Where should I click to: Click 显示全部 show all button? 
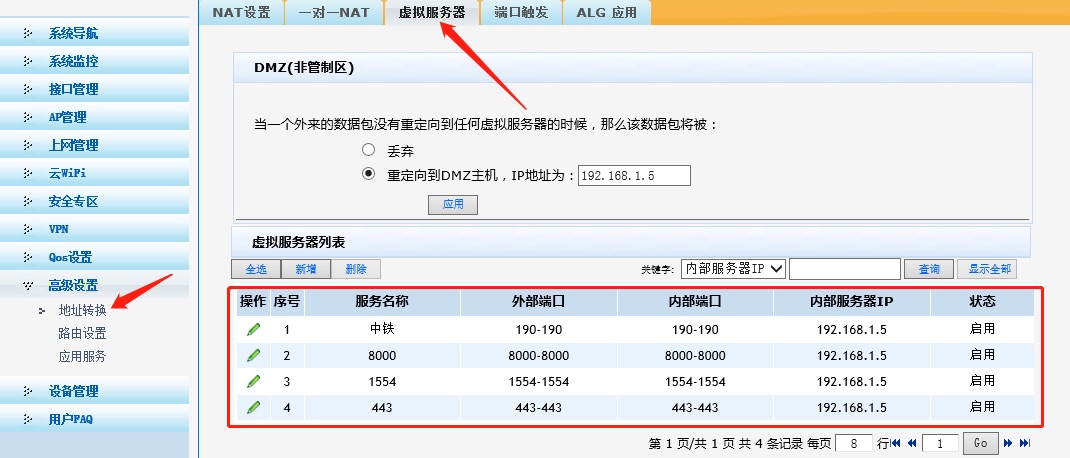click(987, 269)
